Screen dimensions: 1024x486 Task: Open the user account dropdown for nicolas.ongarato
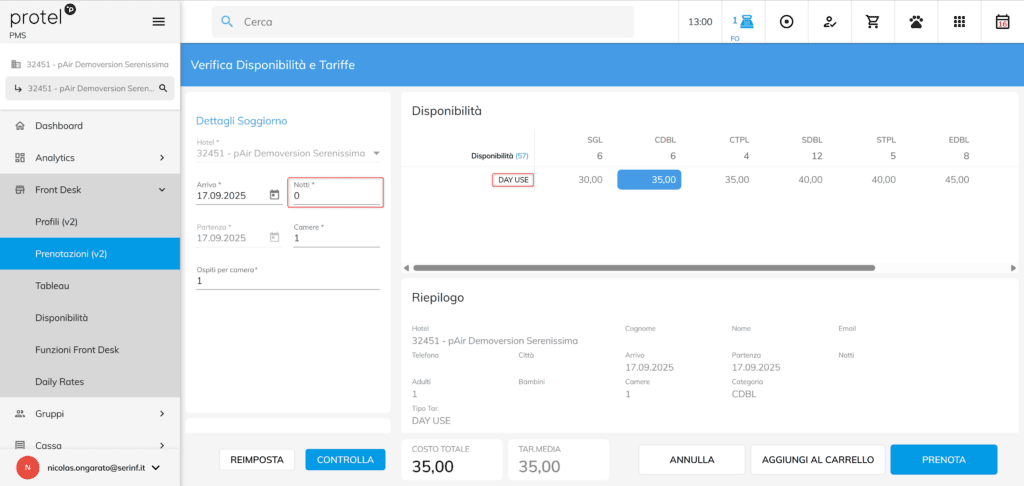tap(155, 467)
